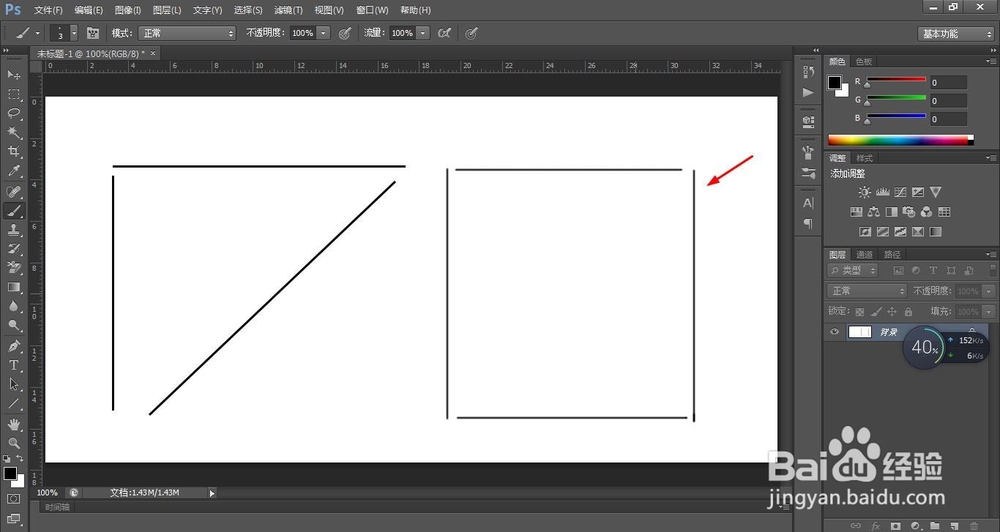Open the painting Mode dropdown
Image resolution: width=1000 pixels, height=532 pixels.
[x=188, y=33]
